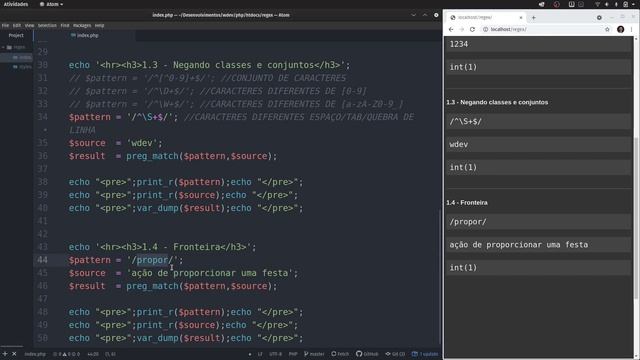Screen dimensions: 640x360
Task: Click the 1 update package notification
Action: pyautogui.click(x=425, y=354)
